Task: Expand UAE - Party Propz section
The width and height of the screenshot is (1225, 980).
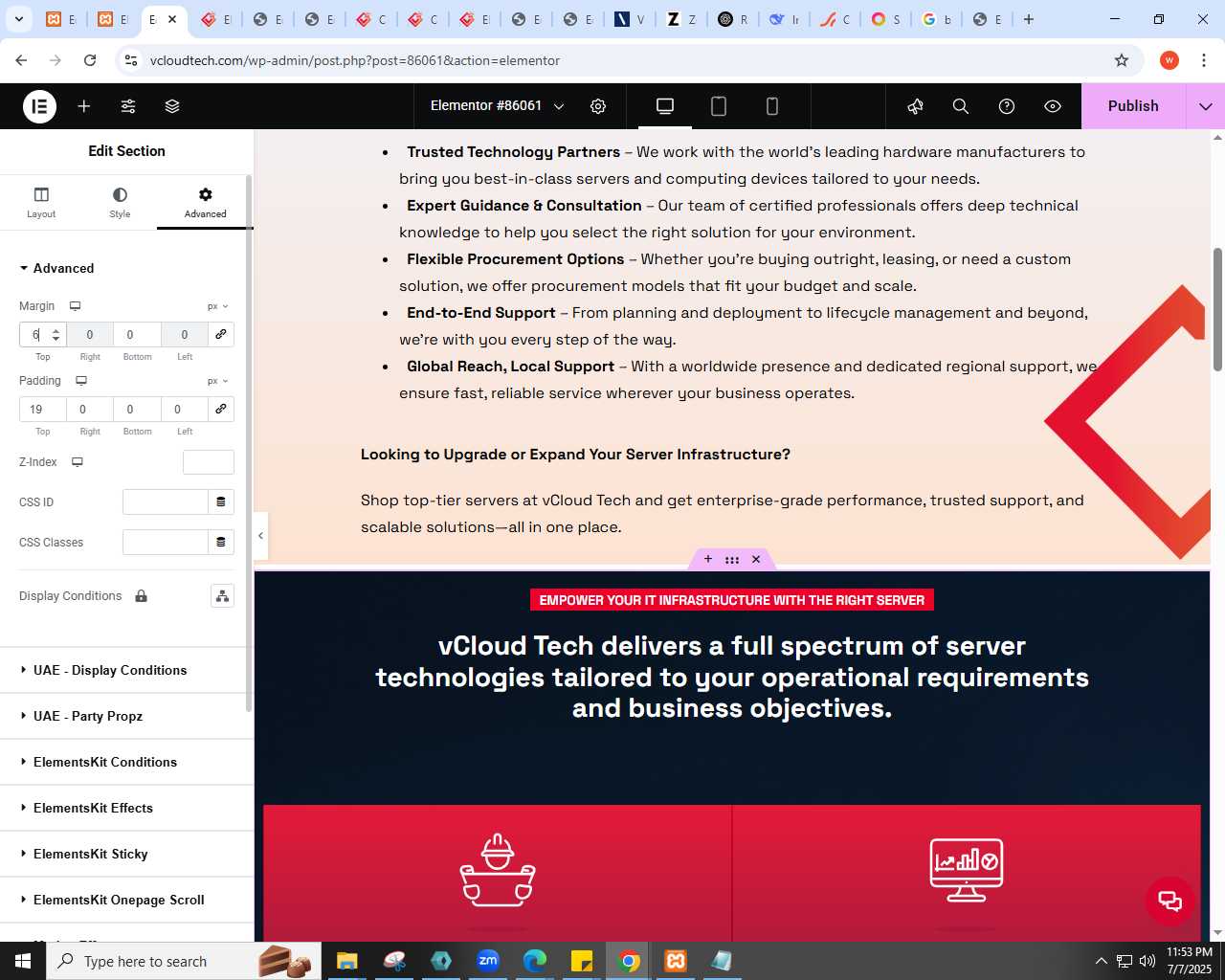Action: [x=124, y=716]
